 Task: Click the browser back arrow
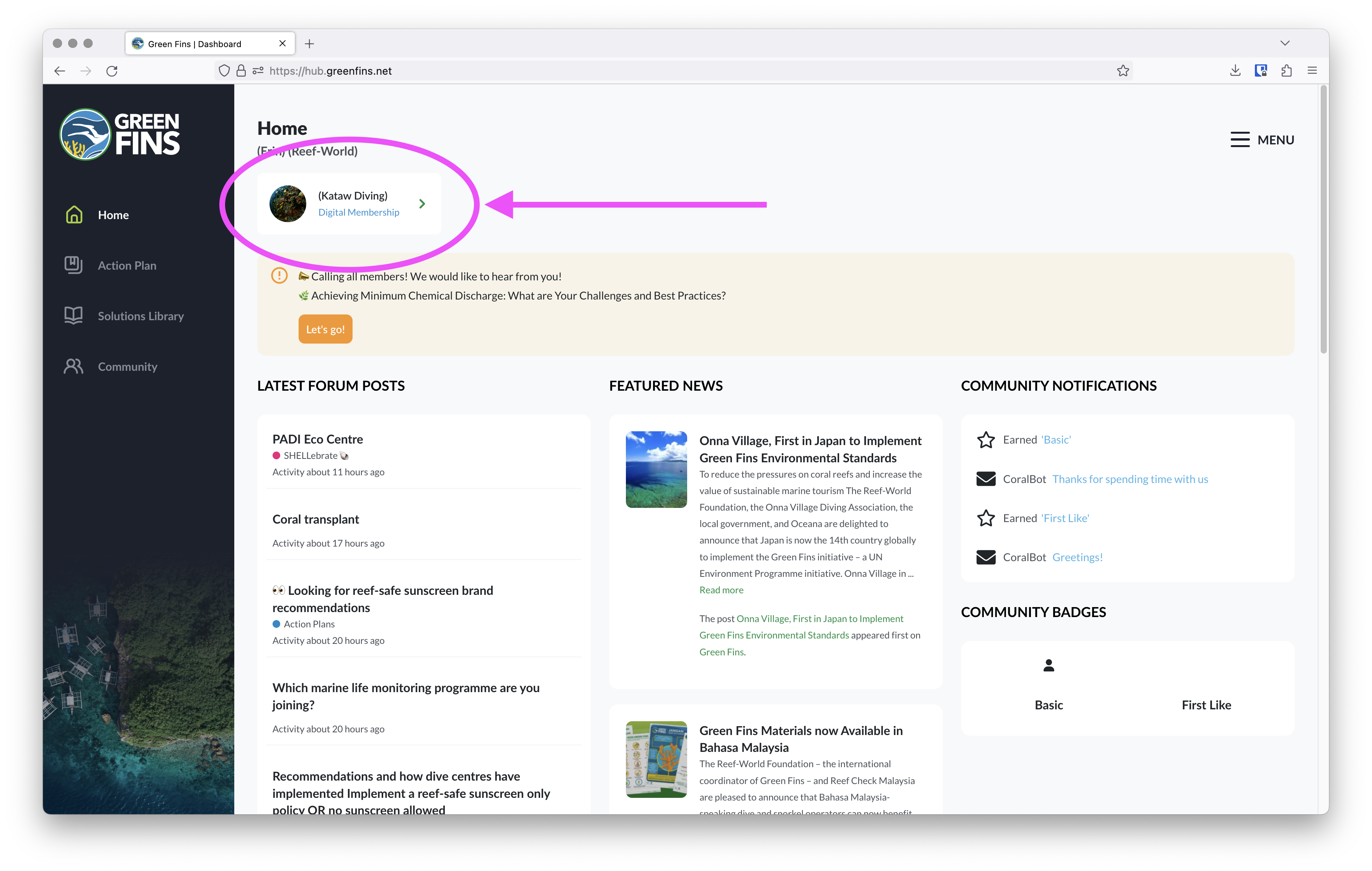click(x=60, y=71)
